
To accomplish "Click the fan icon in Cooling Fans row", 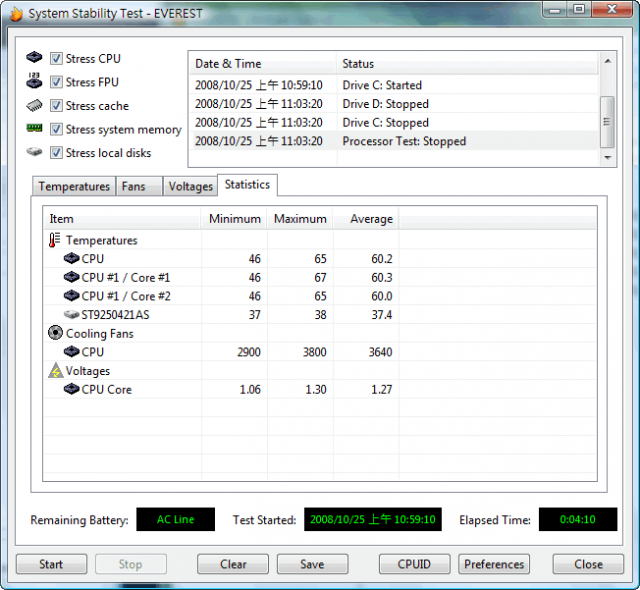I will 55,333.
